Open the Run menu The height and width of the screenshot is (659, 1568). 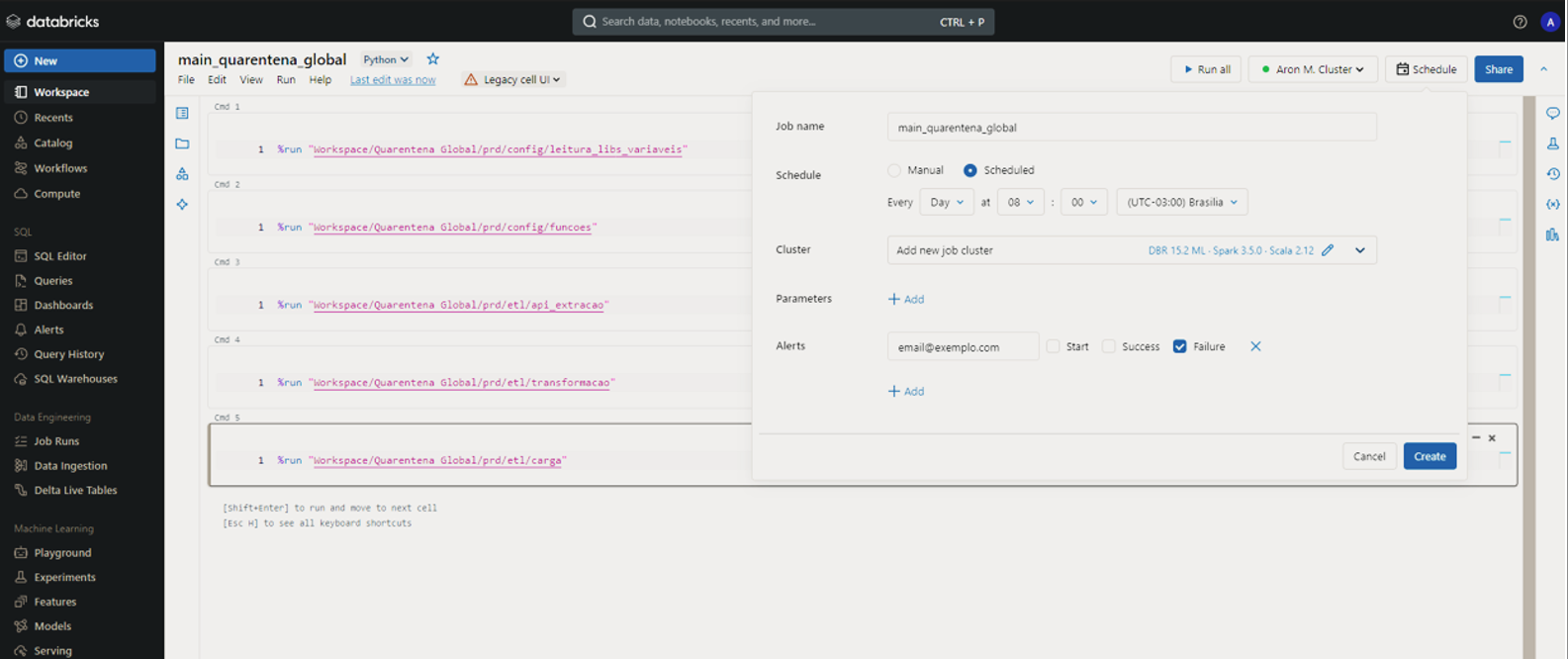286,80
